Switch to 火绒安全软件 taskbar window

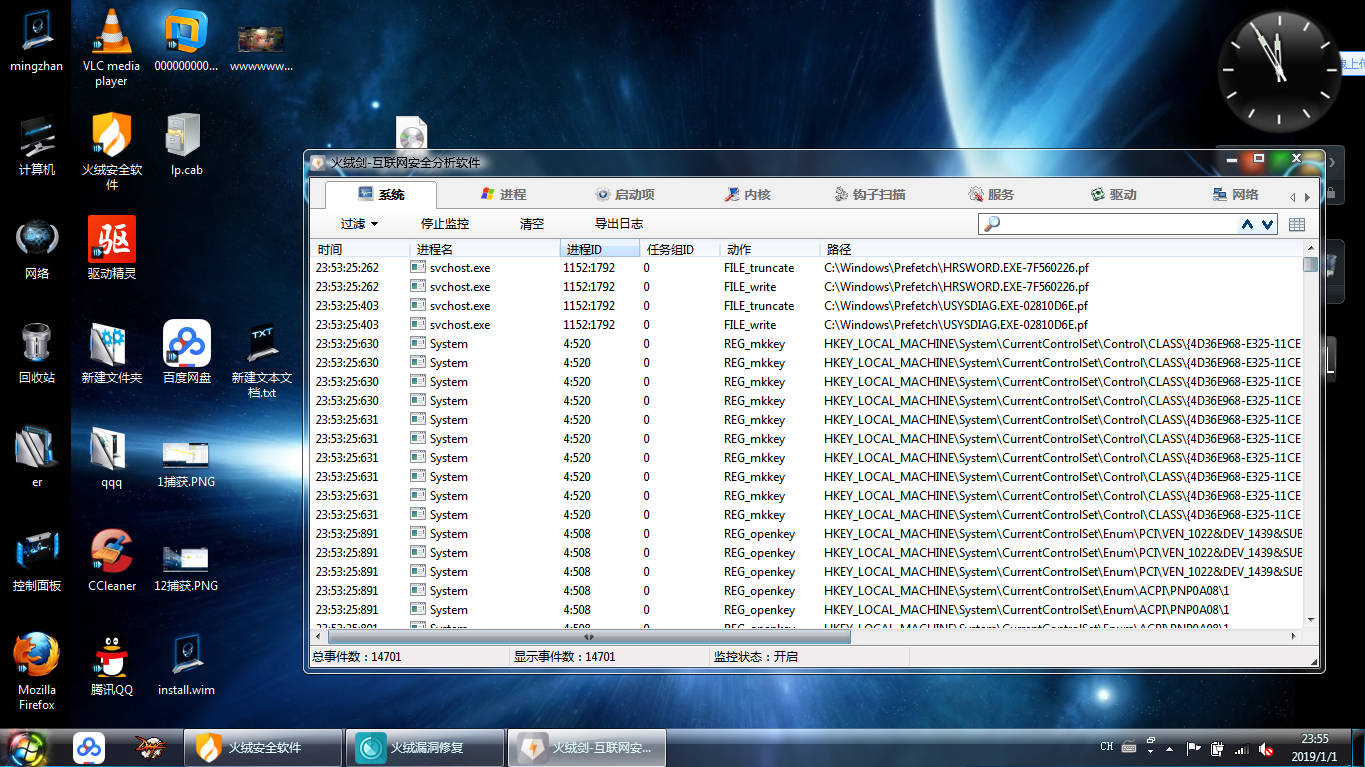point(262,747)
